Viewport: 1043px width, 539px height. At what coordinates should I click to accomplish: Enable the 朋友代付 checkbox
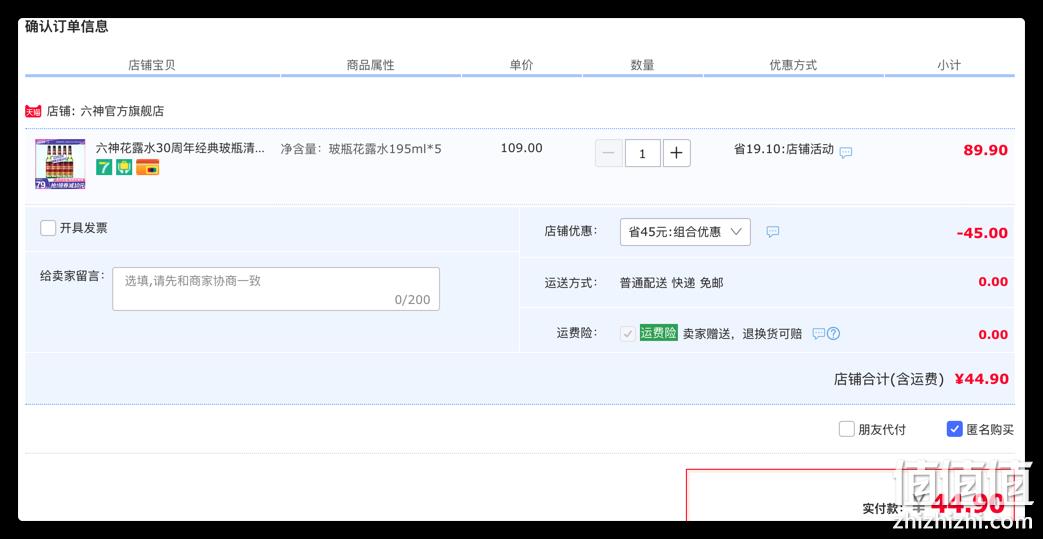pos(846,429)
